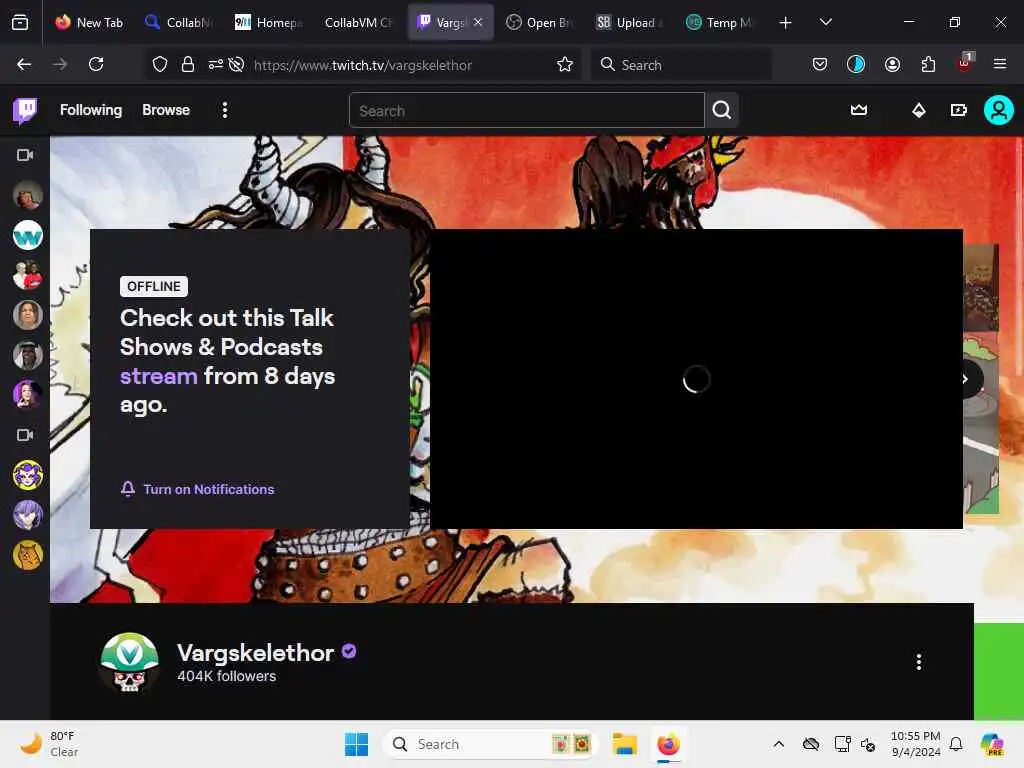
Task: Click the tracking protection shield icon
Action: pyautogui.click(x=160, y=65)
